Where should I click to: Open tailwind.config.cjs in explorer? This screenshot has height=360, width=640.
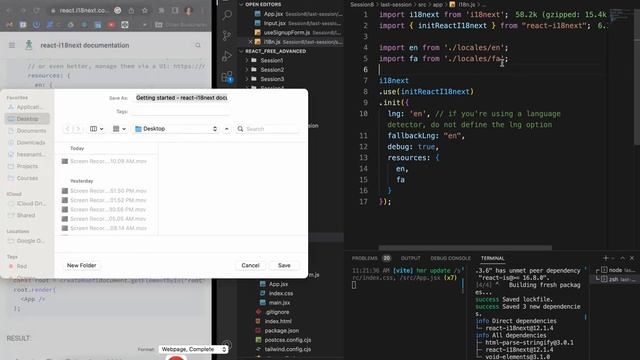coord(288,349)
